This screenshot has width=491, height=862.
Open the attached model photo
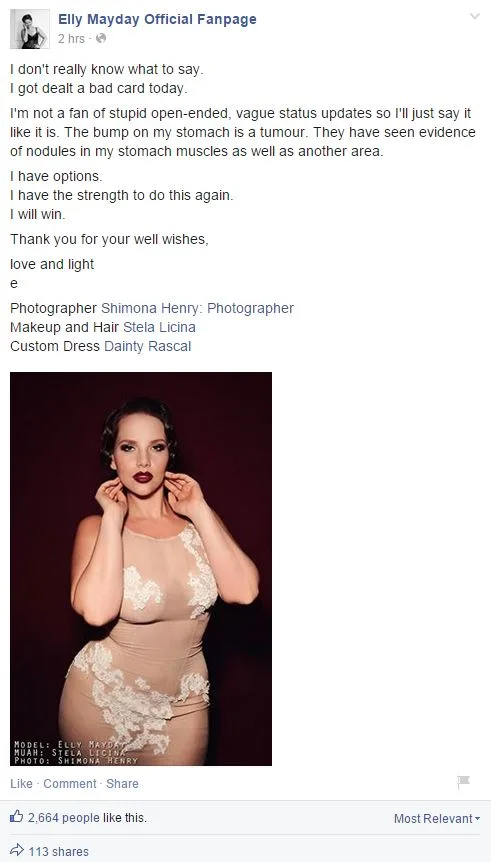click(141, 568)
